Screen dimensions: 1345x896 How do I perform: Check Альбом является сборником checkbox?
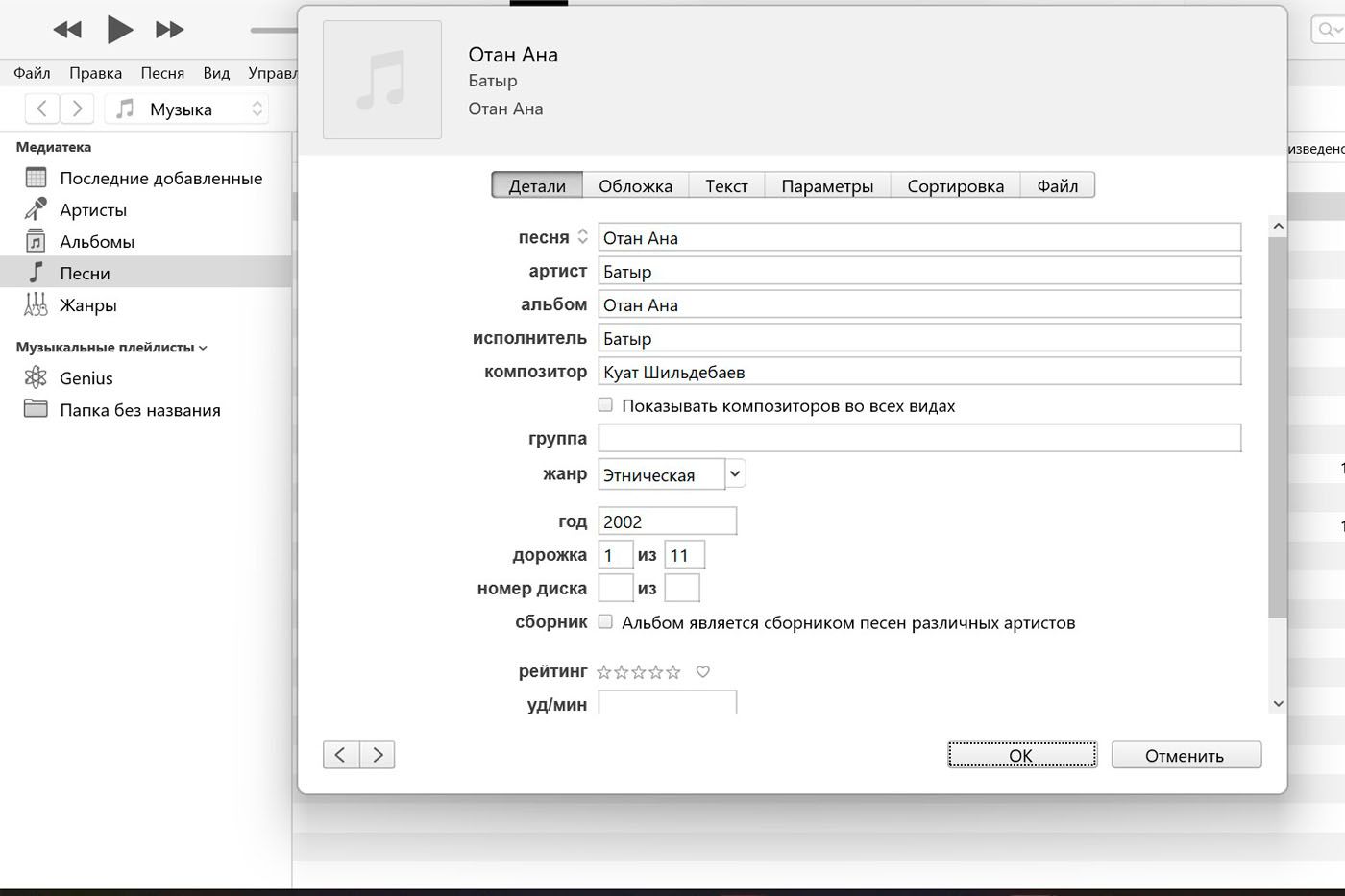click(605, 621)
